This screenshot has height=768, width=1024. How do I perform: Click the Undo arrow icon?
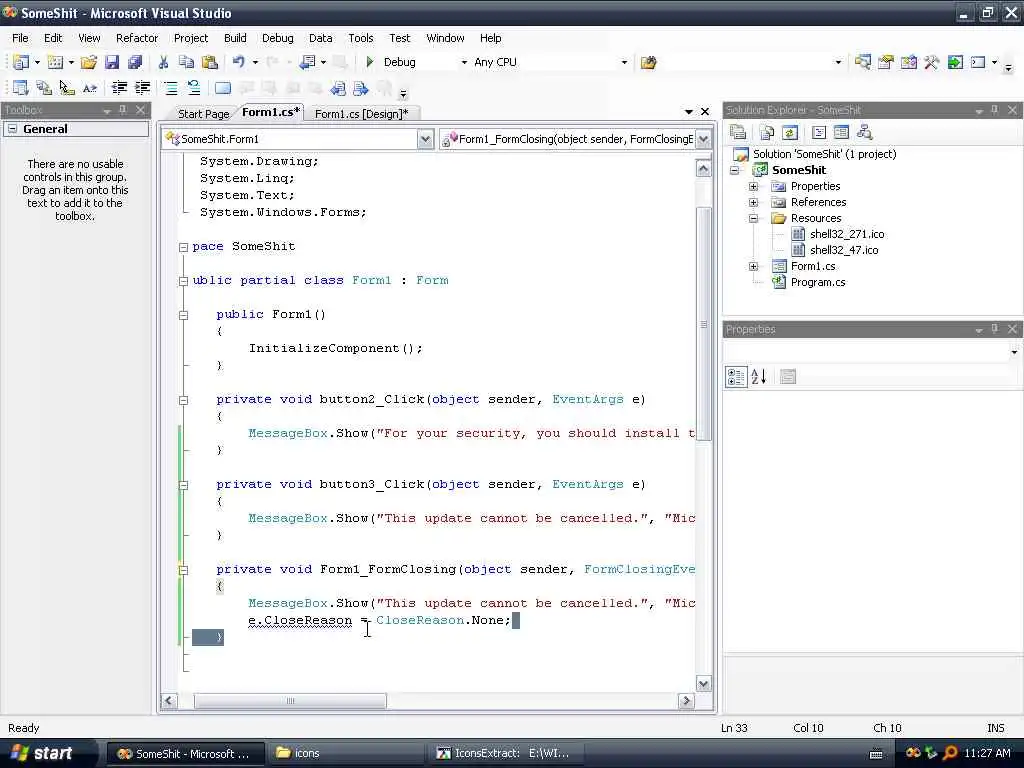point(238,62)
